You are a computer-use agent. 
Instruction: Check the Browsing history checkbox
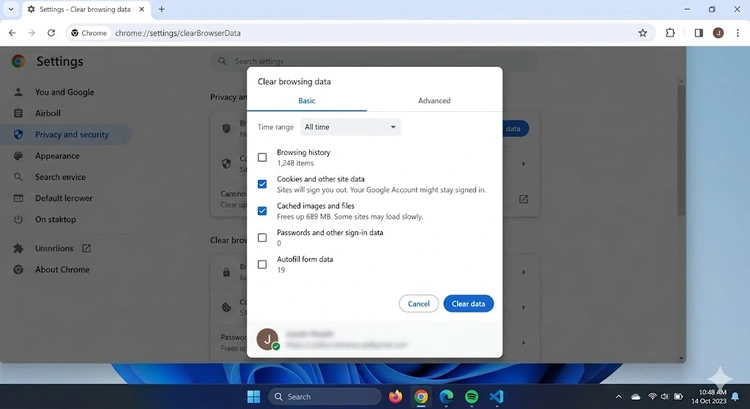click(x=262, y=157)
